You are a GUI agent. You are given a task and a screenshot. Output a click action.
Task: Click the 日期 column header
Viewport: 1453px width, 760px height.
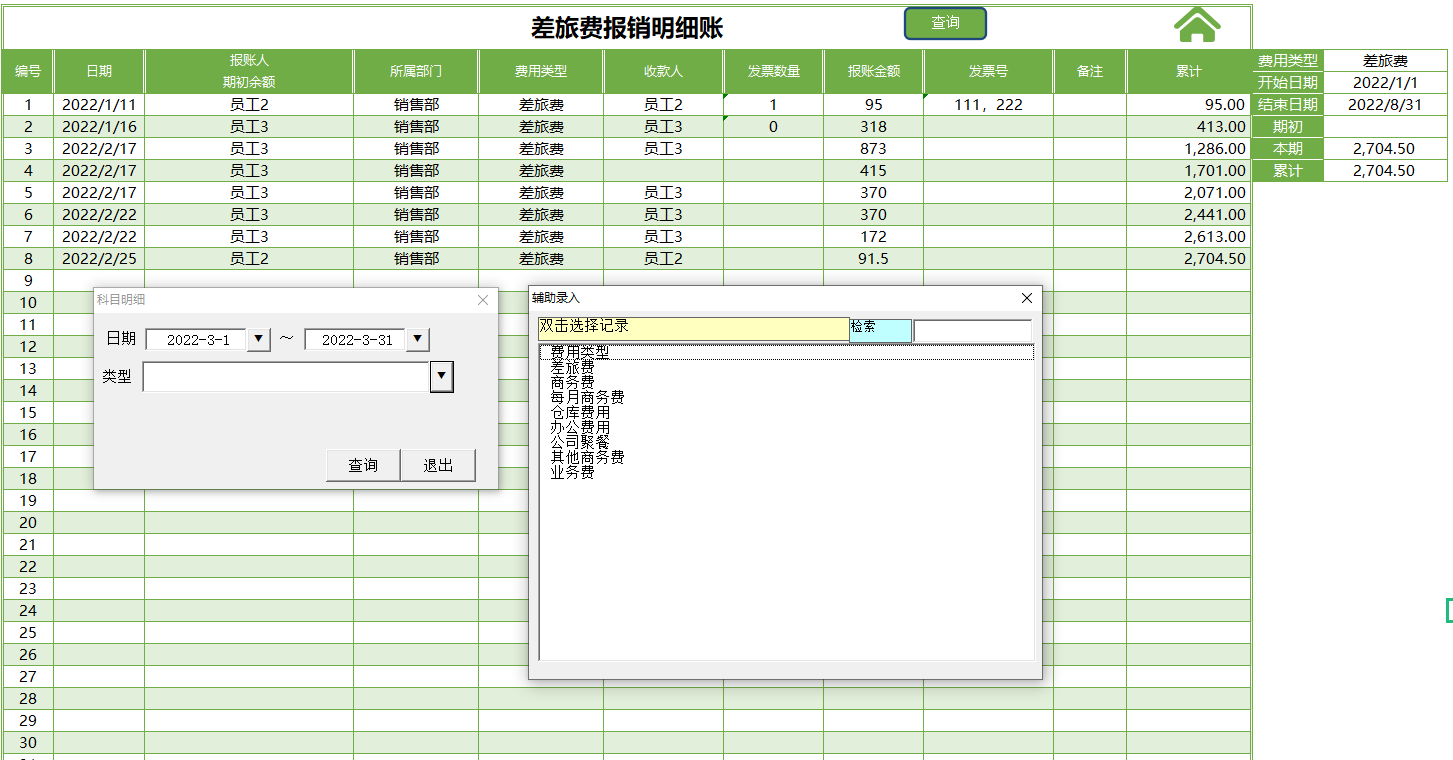click(x=99, y=71)
